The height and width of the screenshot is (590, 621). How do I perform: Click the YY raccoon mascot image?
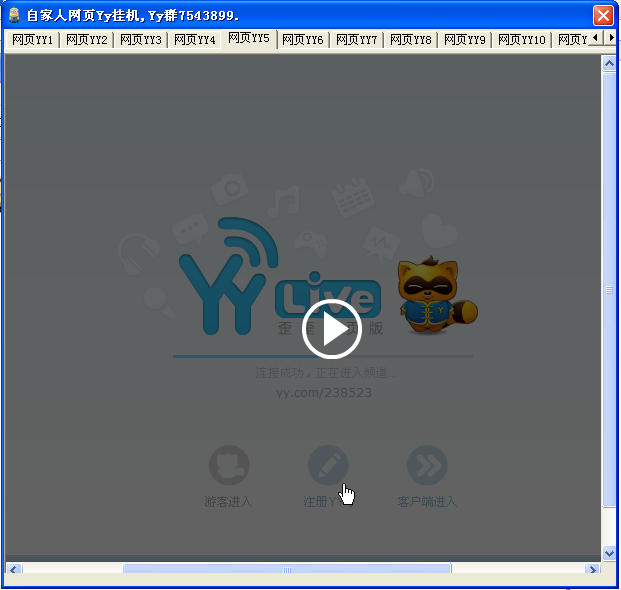click(438, 295)
